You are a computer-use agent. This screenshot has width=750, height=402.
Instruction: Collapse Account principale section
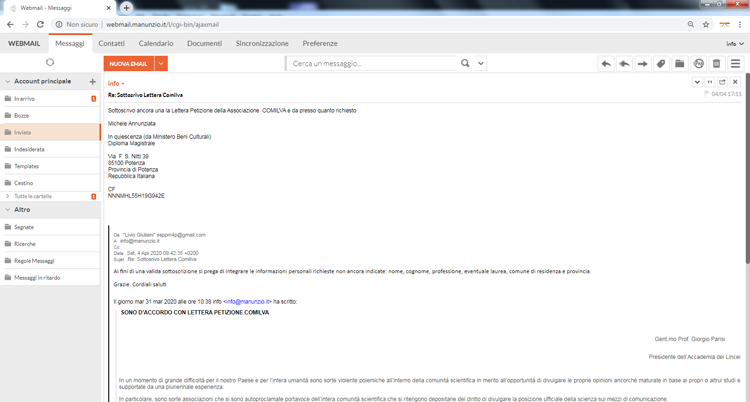tap(7, 82)
